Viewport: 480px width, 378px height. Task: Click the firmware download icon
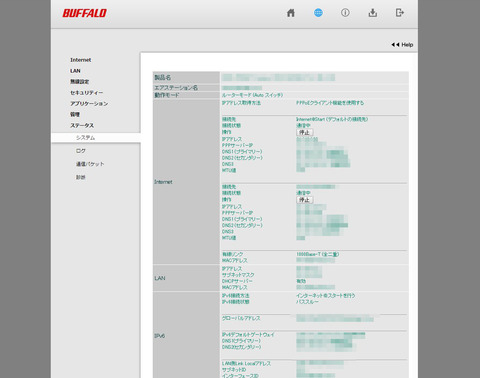(373, 13)
